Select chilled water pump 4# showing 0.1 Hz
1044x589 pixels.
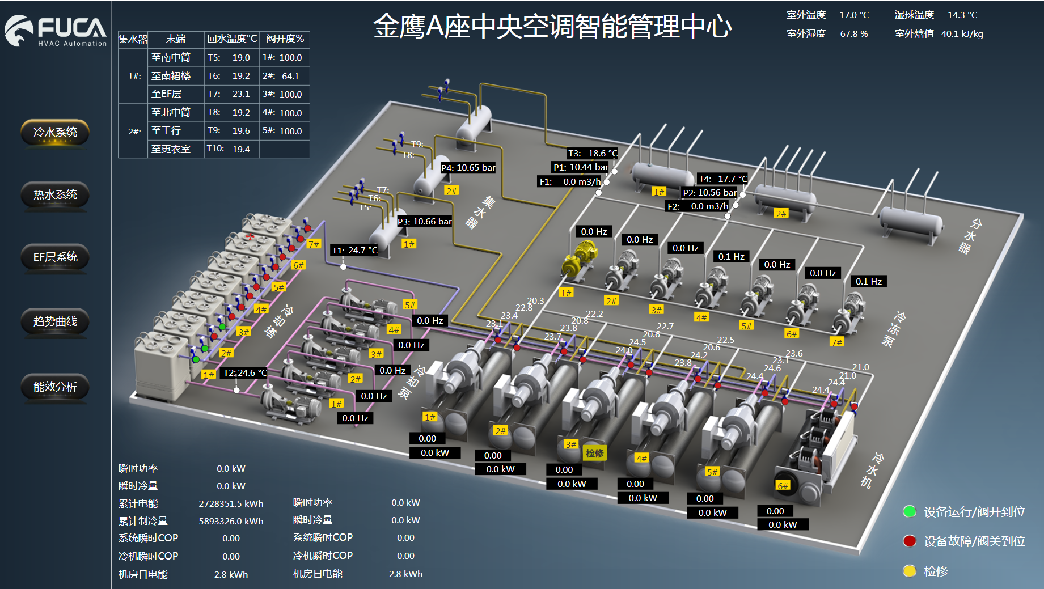(x=712, y=287)
